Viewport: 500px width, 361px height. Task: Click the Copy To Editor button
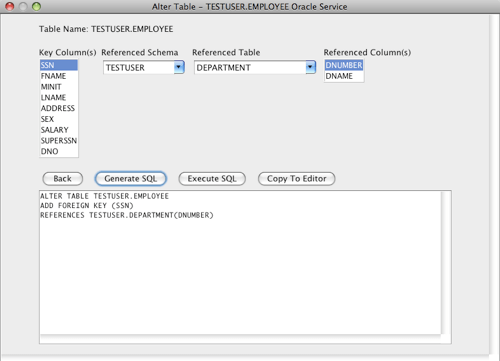pos(297,179)
